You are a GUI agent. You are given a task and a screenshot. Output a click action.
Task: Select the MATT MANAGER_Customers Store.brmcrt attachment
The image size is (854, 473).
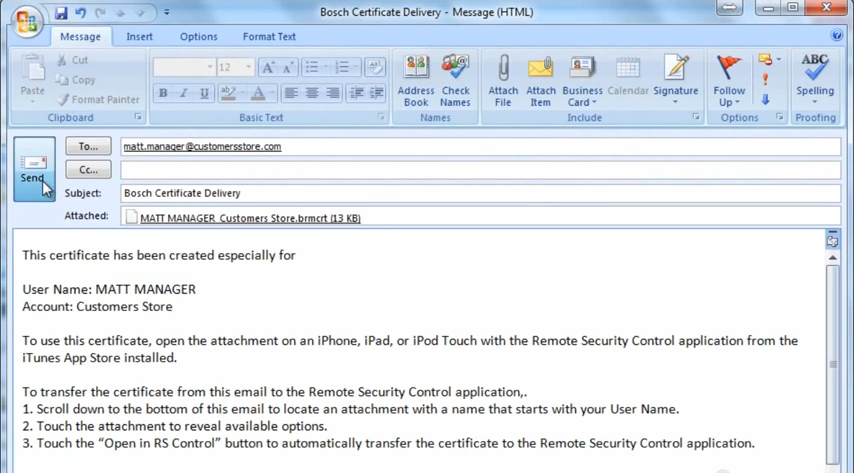(x=243, y=218)
